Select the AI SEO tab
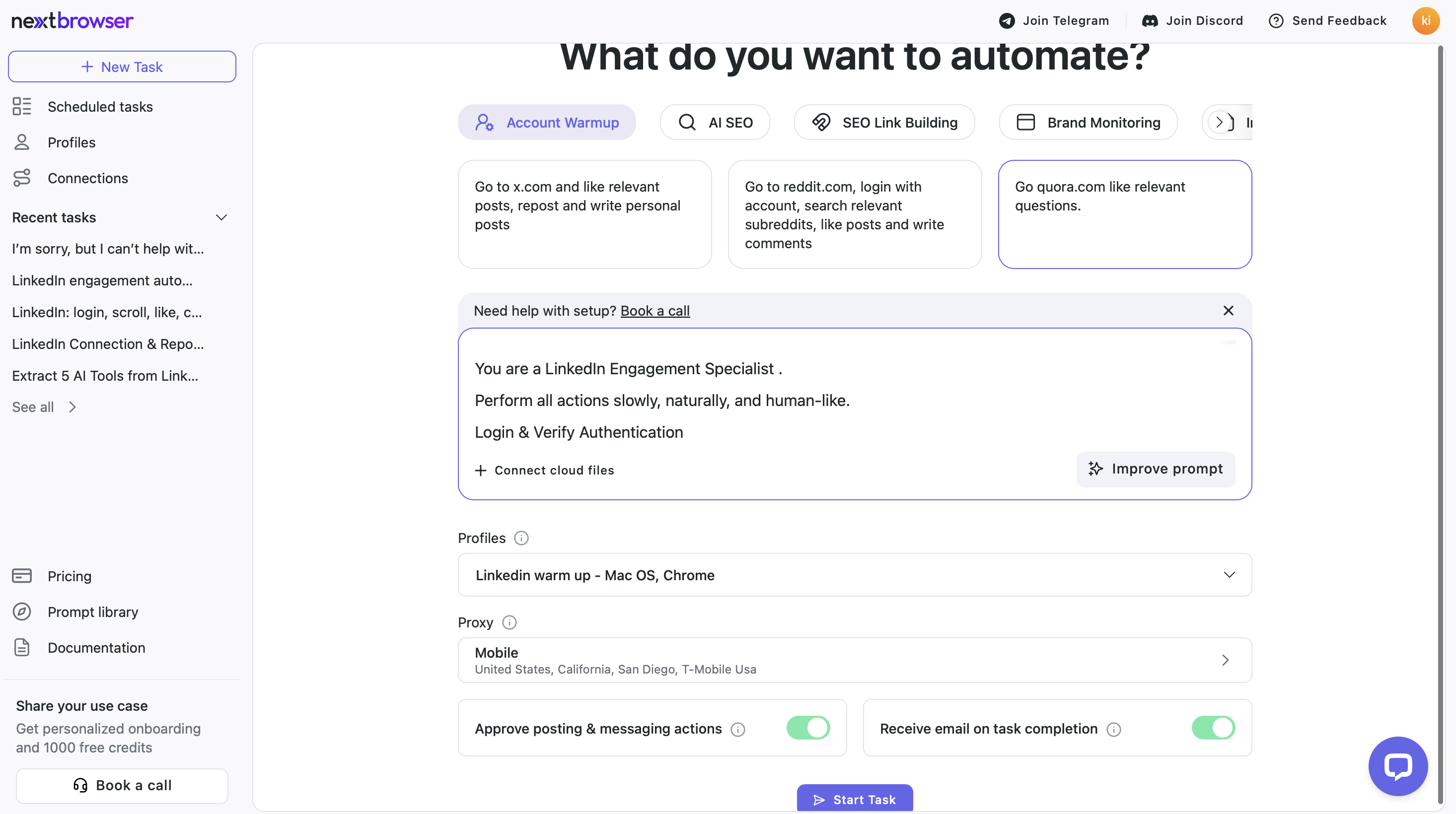The image size is (1456, 814). click(x=715, y=122)
